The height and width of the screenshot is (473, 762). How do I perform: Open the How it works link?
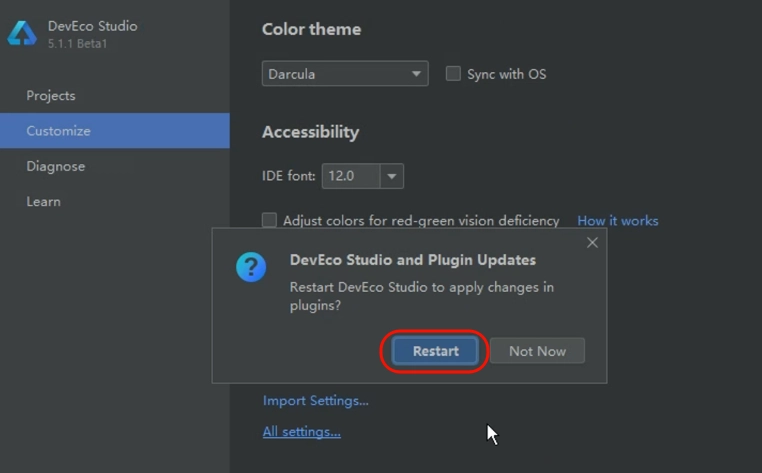(618, 221)
